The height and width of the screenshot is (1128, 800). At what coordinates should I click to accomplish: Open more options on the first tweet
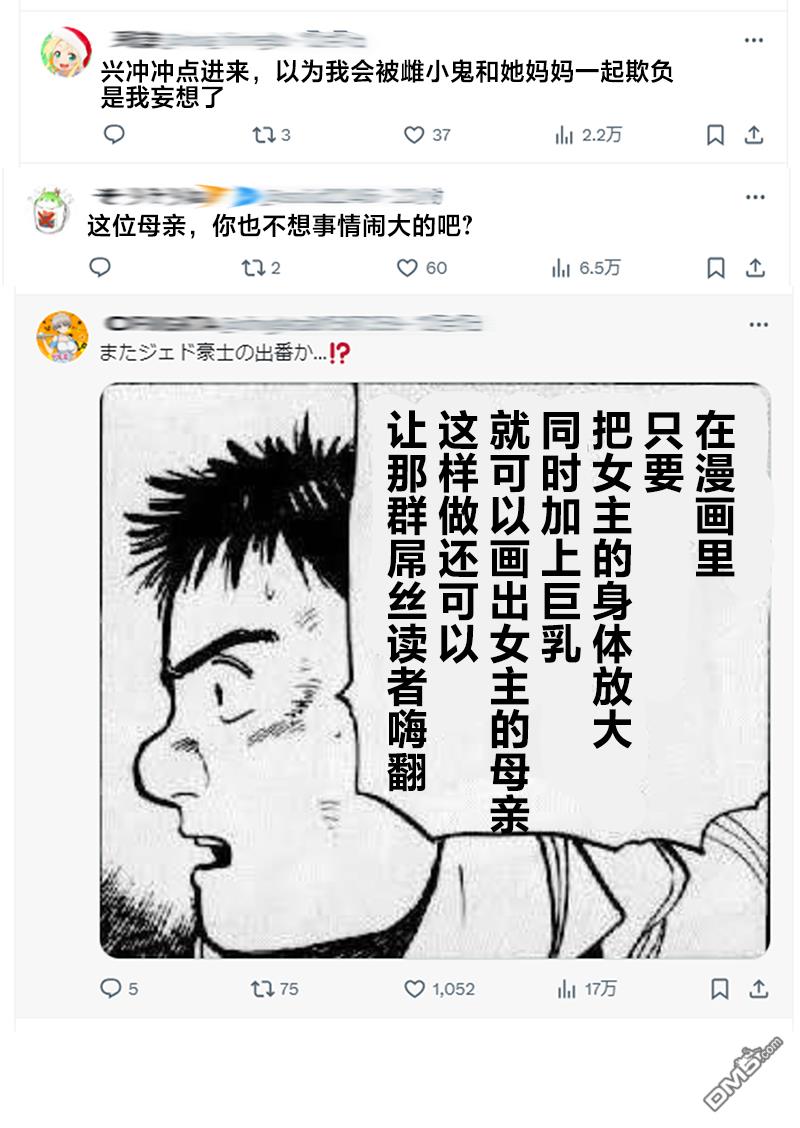[x=753, y=40]
